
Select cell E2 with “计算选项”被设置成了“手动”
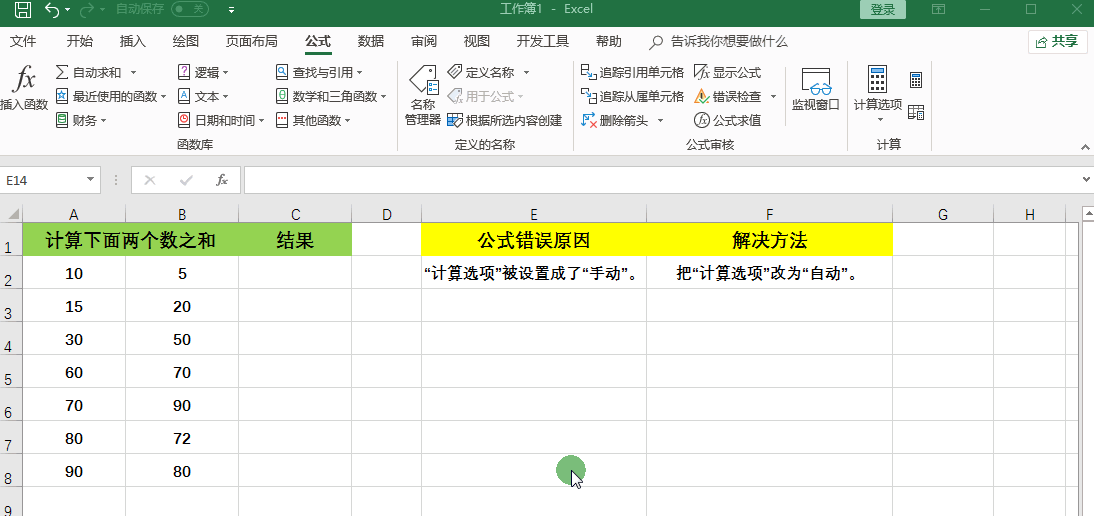coord(534,273)
